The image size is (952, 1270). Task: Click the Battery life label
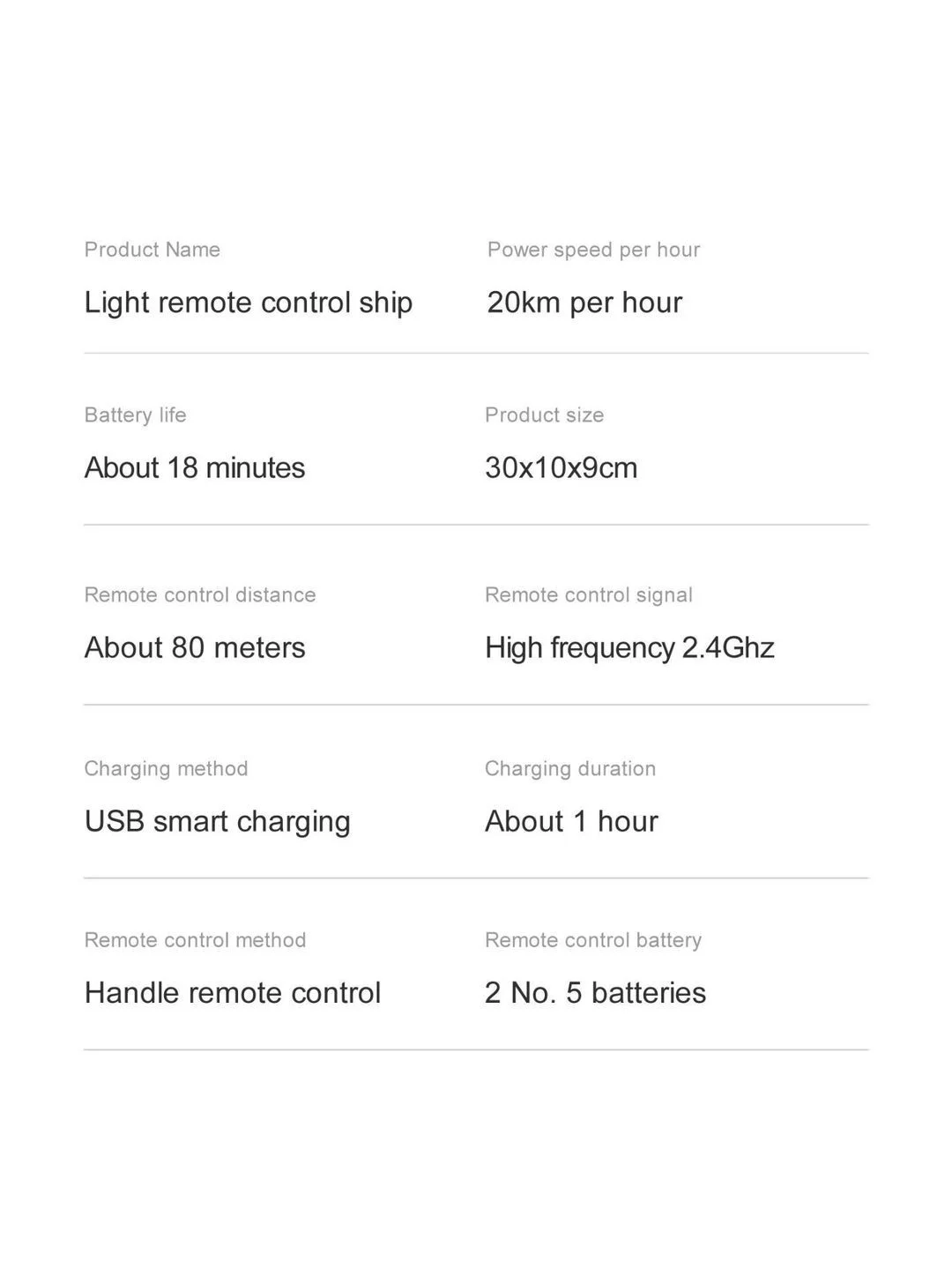[136, 415]
